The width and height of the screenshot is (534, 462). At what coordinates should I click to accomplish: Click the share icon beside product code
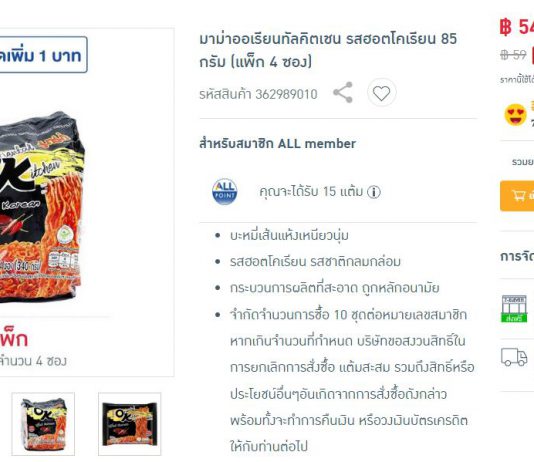pos(343,92)
